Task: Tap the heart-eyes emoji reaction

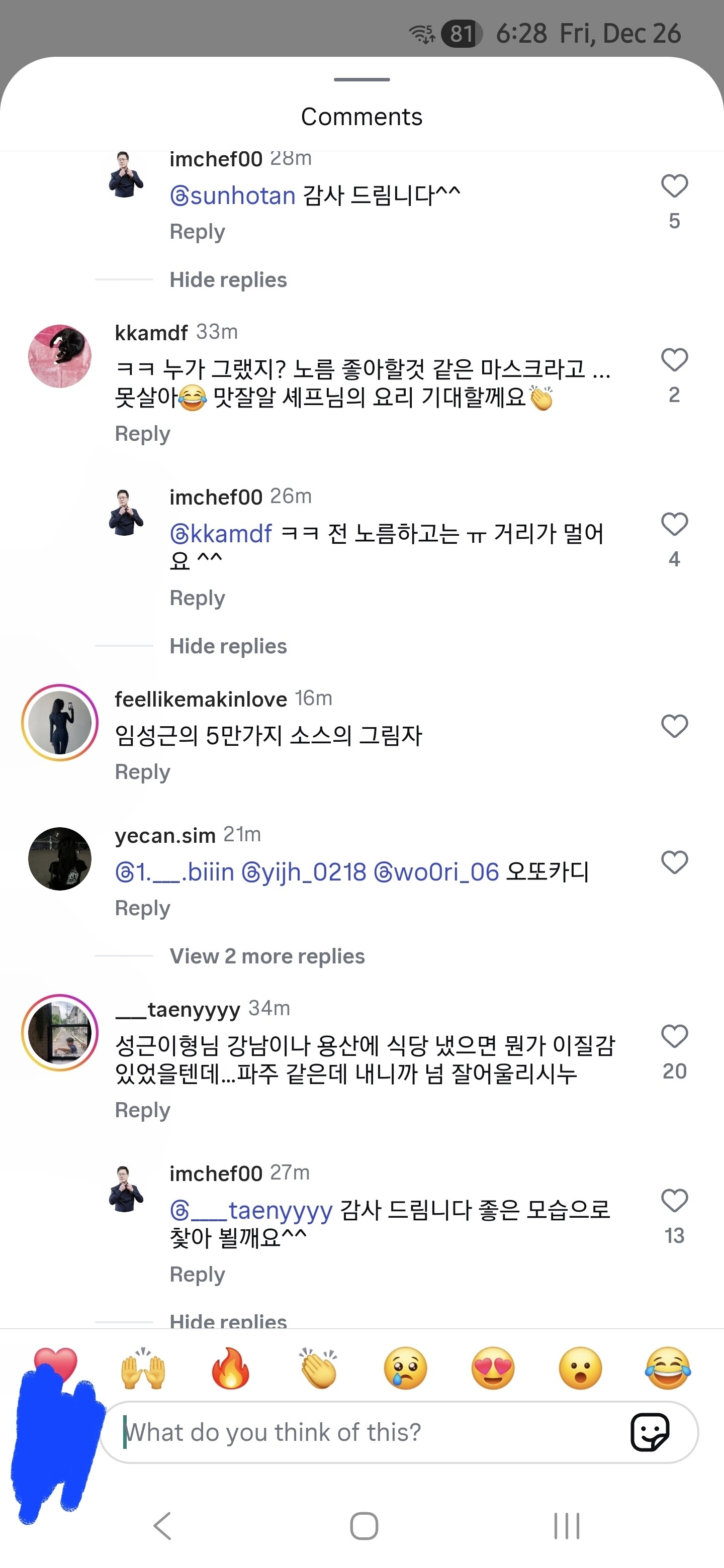Action: click(x=493, y=1369)
